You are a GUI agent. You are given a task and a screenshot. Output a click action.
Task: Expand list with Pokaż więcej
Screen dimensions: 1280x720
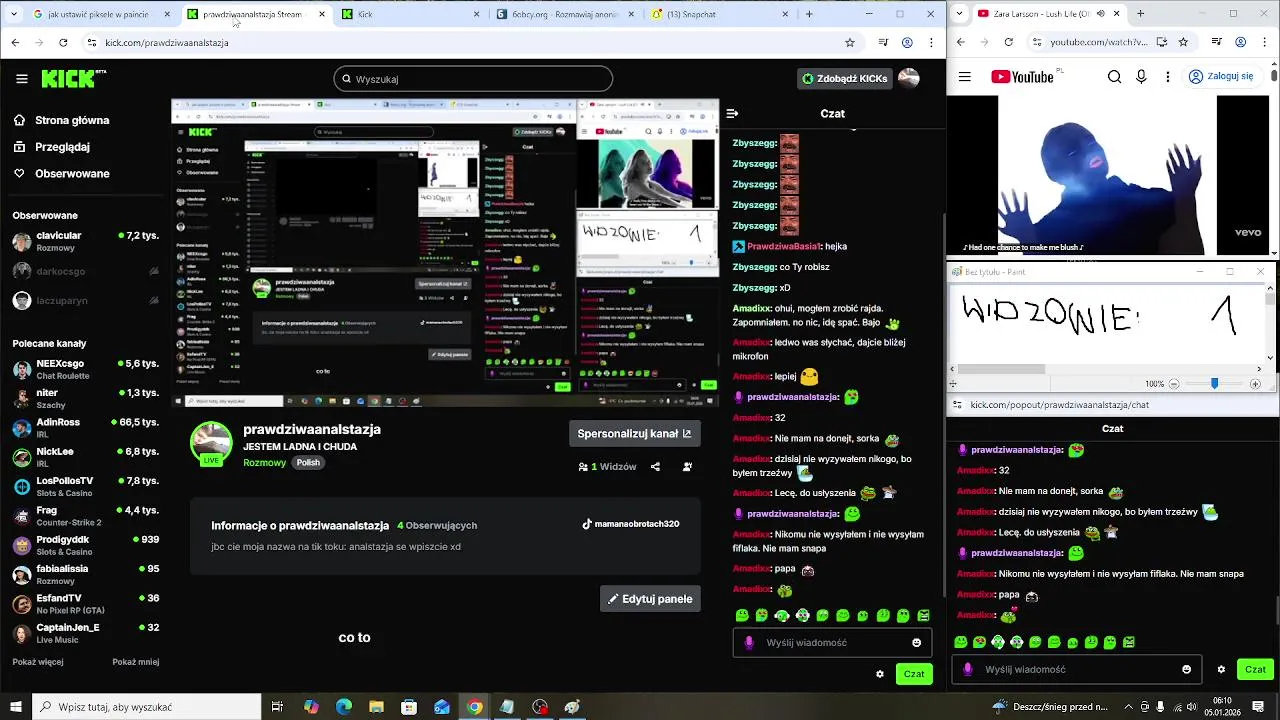click(38, 662)
